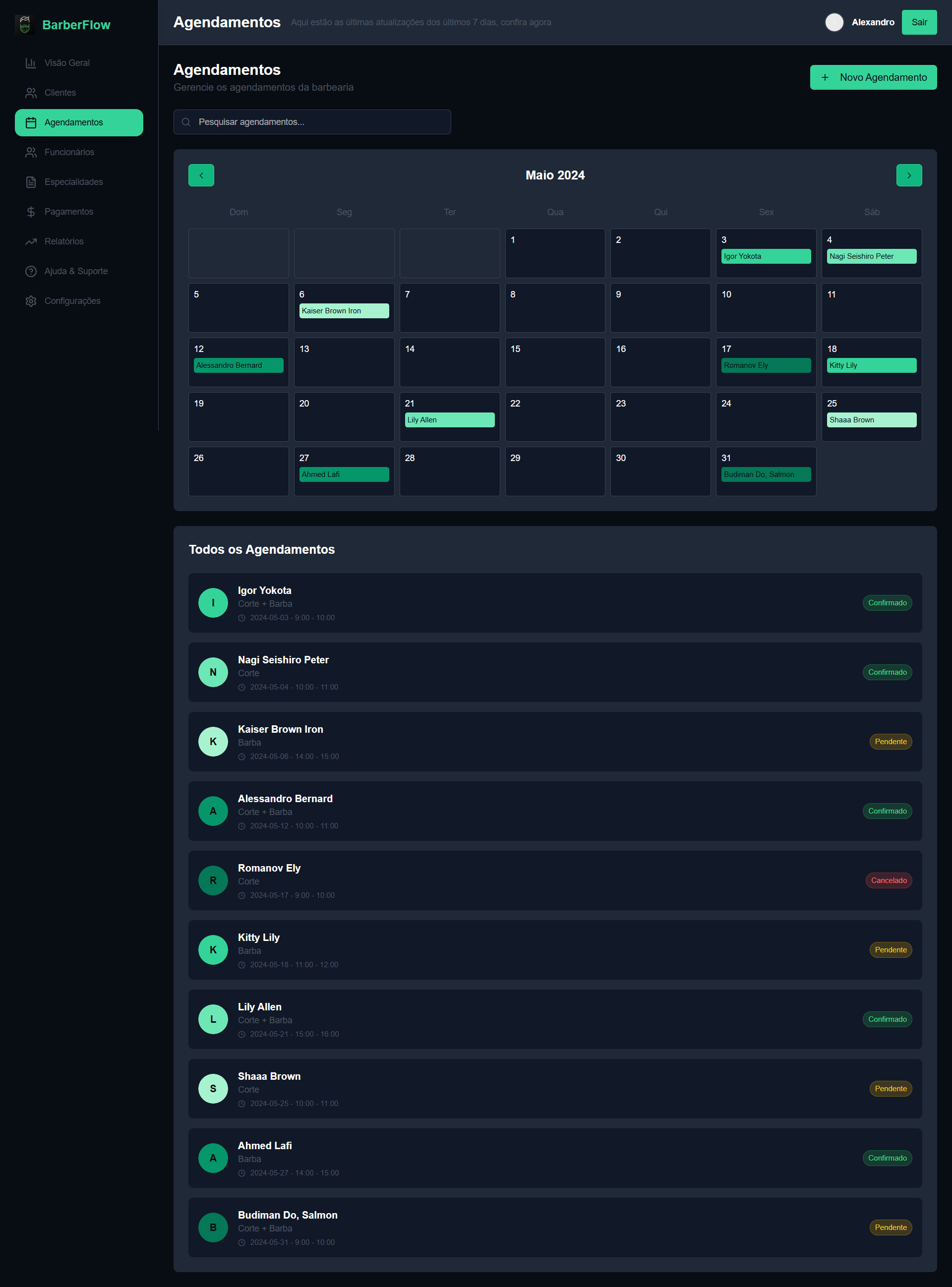Click the Ajuda & Suporte help icon
Viewport: 952px width, 1287px height.
[x=31, y=271]
